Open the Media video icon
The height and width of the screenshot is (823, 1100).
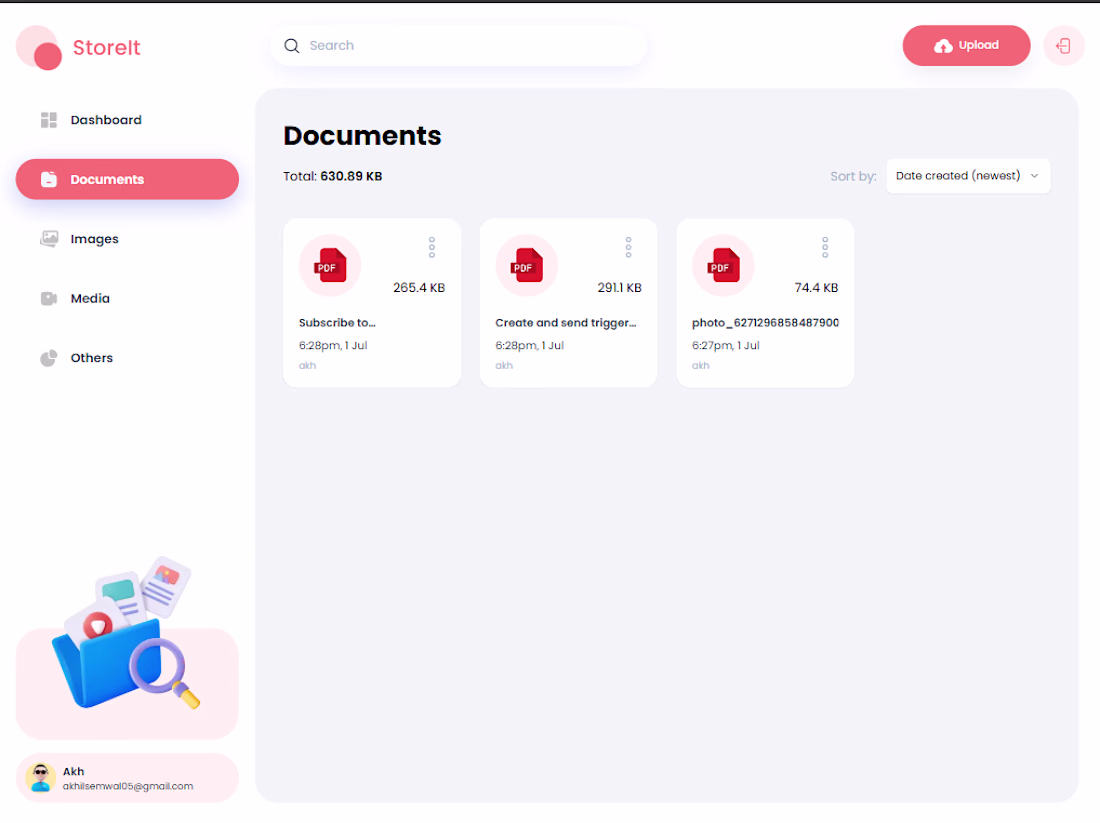[48, 298]
